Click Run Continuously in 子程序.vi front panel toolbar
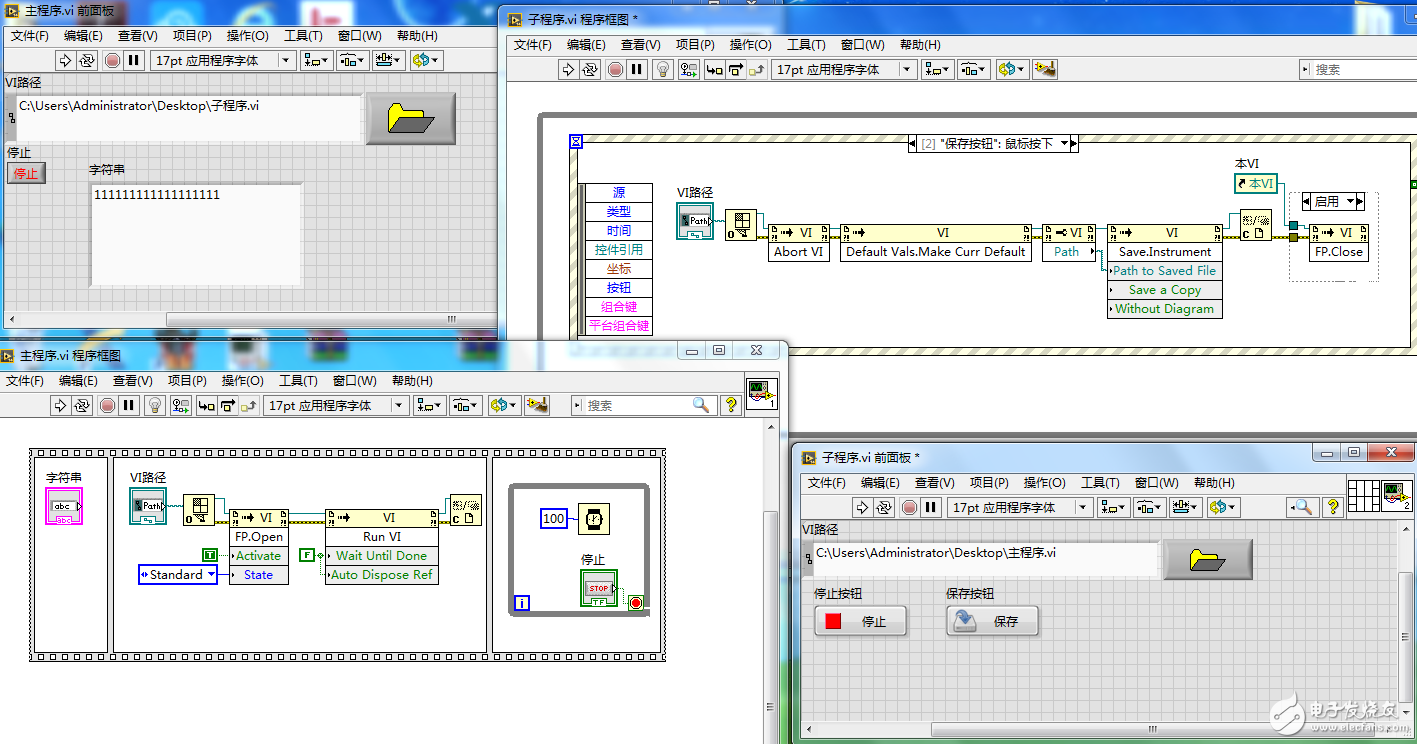This screenshot has height=744, width=1417. click(x=884, y=507)
